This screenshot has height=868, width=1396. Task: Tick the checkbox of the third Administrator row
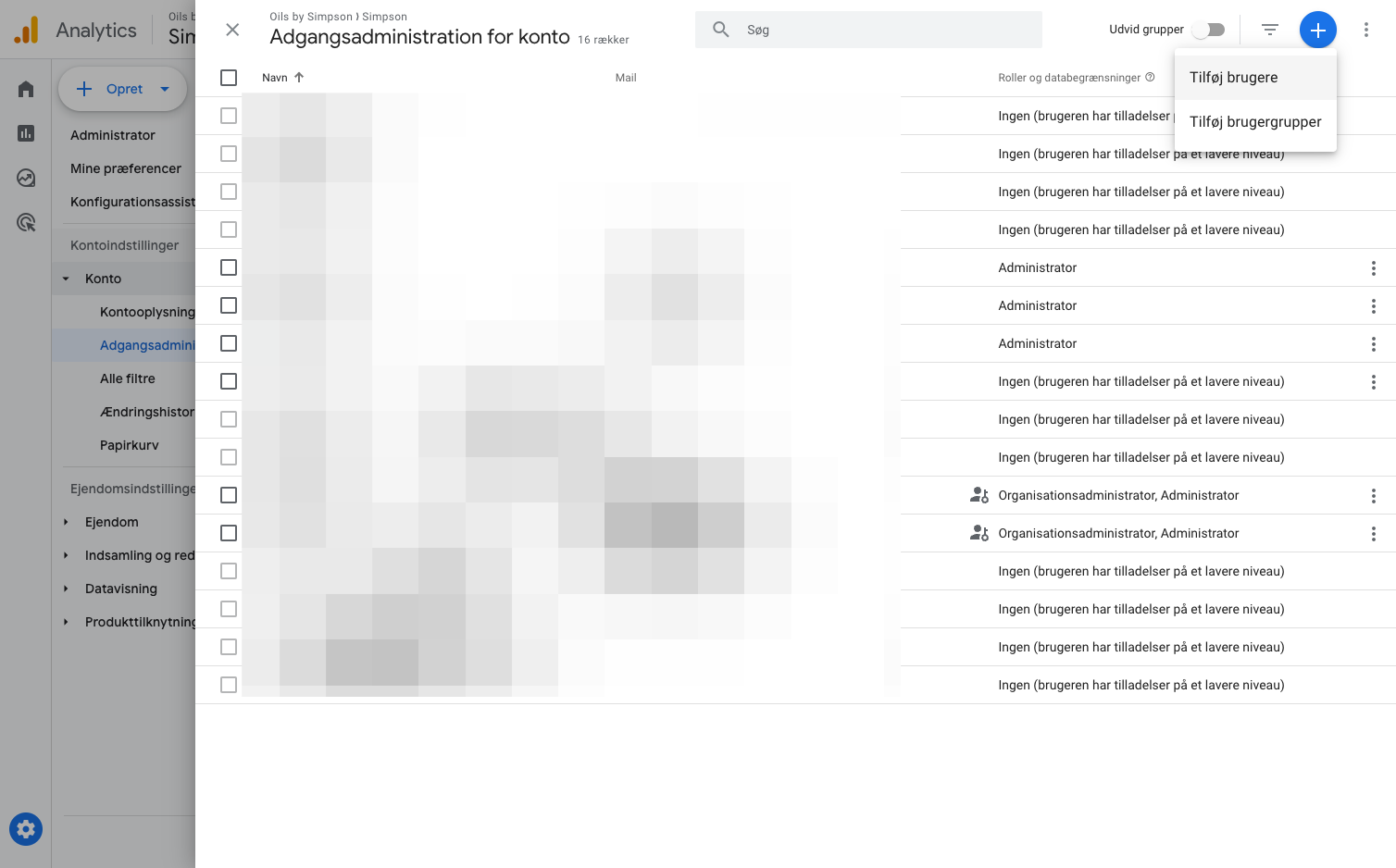229,343
